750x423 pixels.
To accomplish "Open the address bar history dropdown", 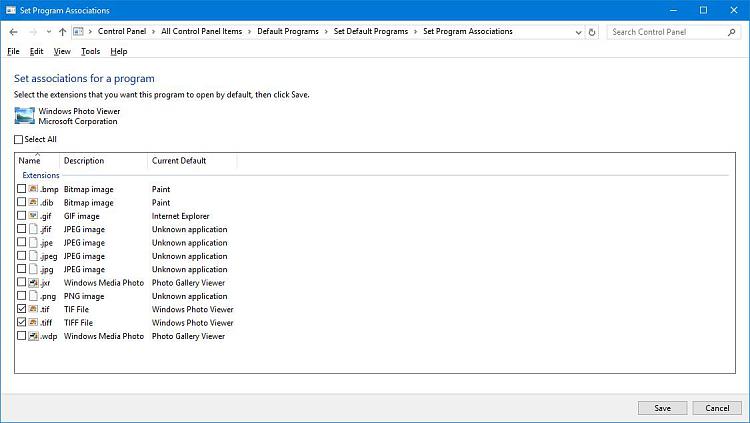I will pyautogui.click(x=578, y=32).
